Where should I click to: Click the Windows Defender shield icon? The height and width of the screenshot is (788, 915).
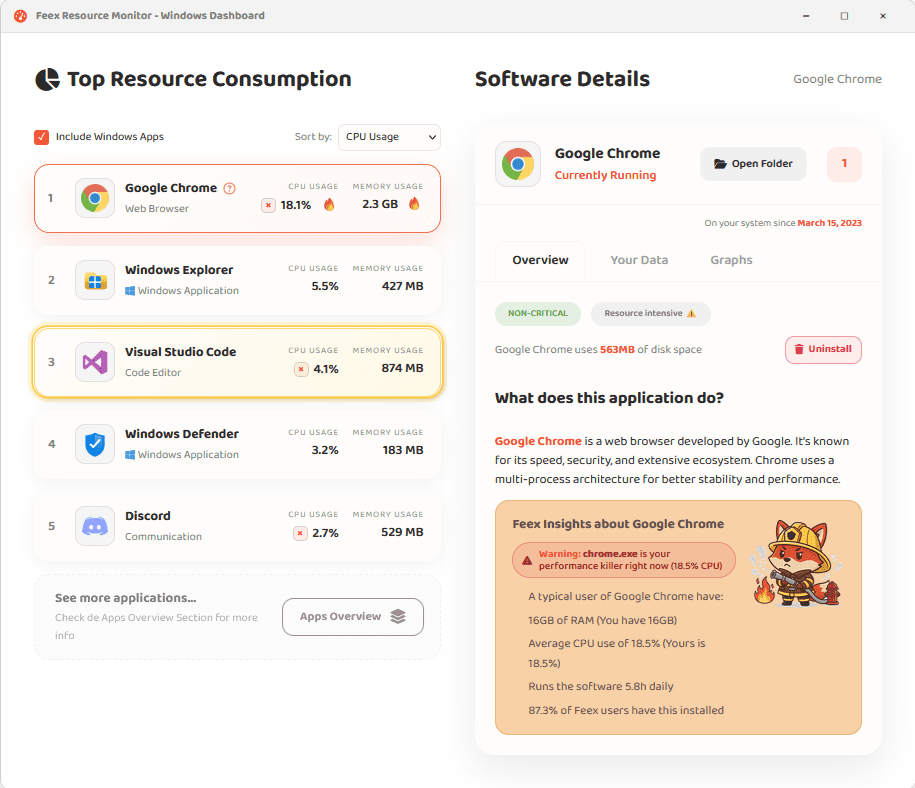tap(95, 444)
